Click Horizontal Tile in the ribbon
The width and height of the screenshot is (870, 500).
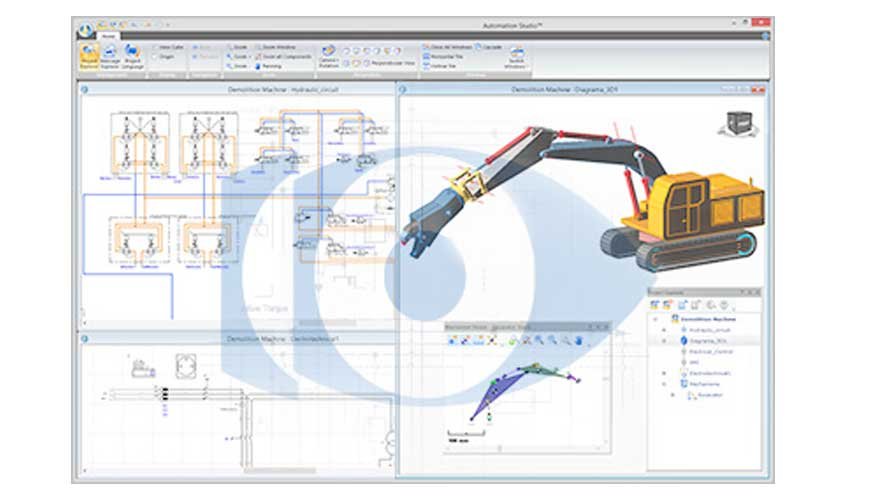pyautogui.click(x=443, y=57)
